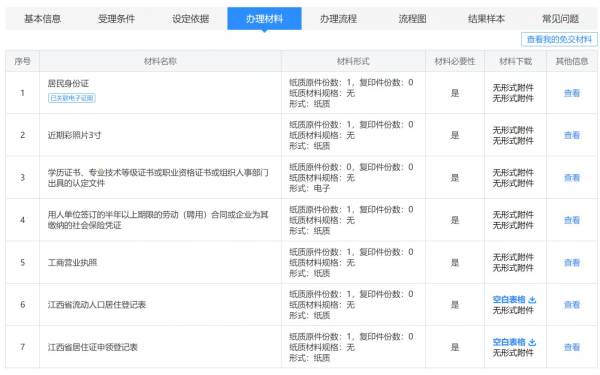This screenshot has width=600, height=375.
Task: Click 查看 link for 江西省流动人口居住登记表 row
Action: (x=572, y=305)
